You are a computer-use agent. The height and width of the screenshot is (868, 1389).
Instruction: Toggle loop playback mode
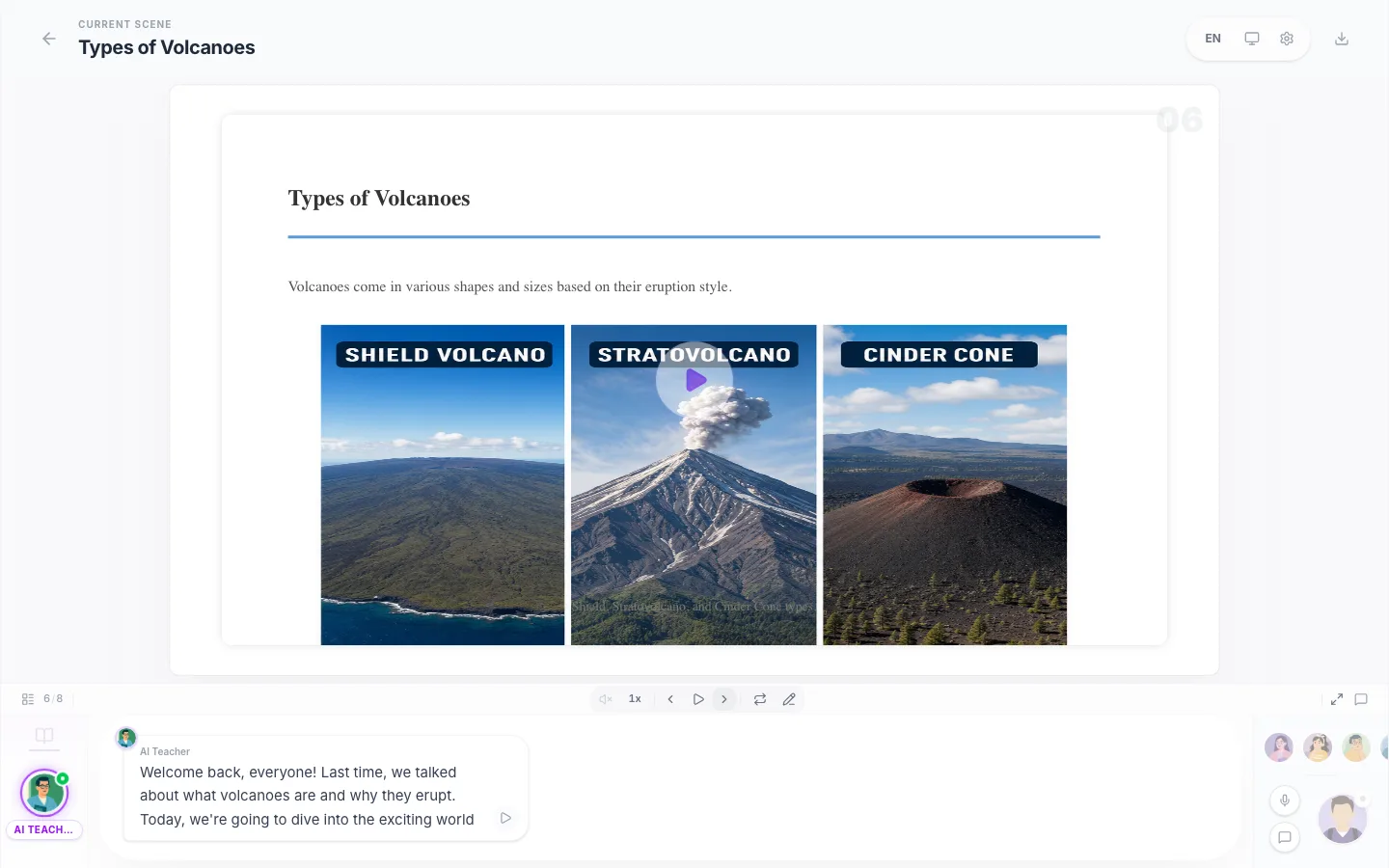click(x=760, y=699)
